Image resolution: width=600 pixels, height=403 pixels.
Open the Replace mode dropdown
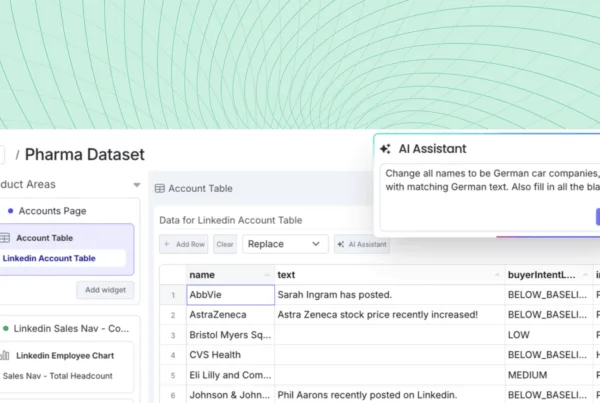[x=285, y=244]
